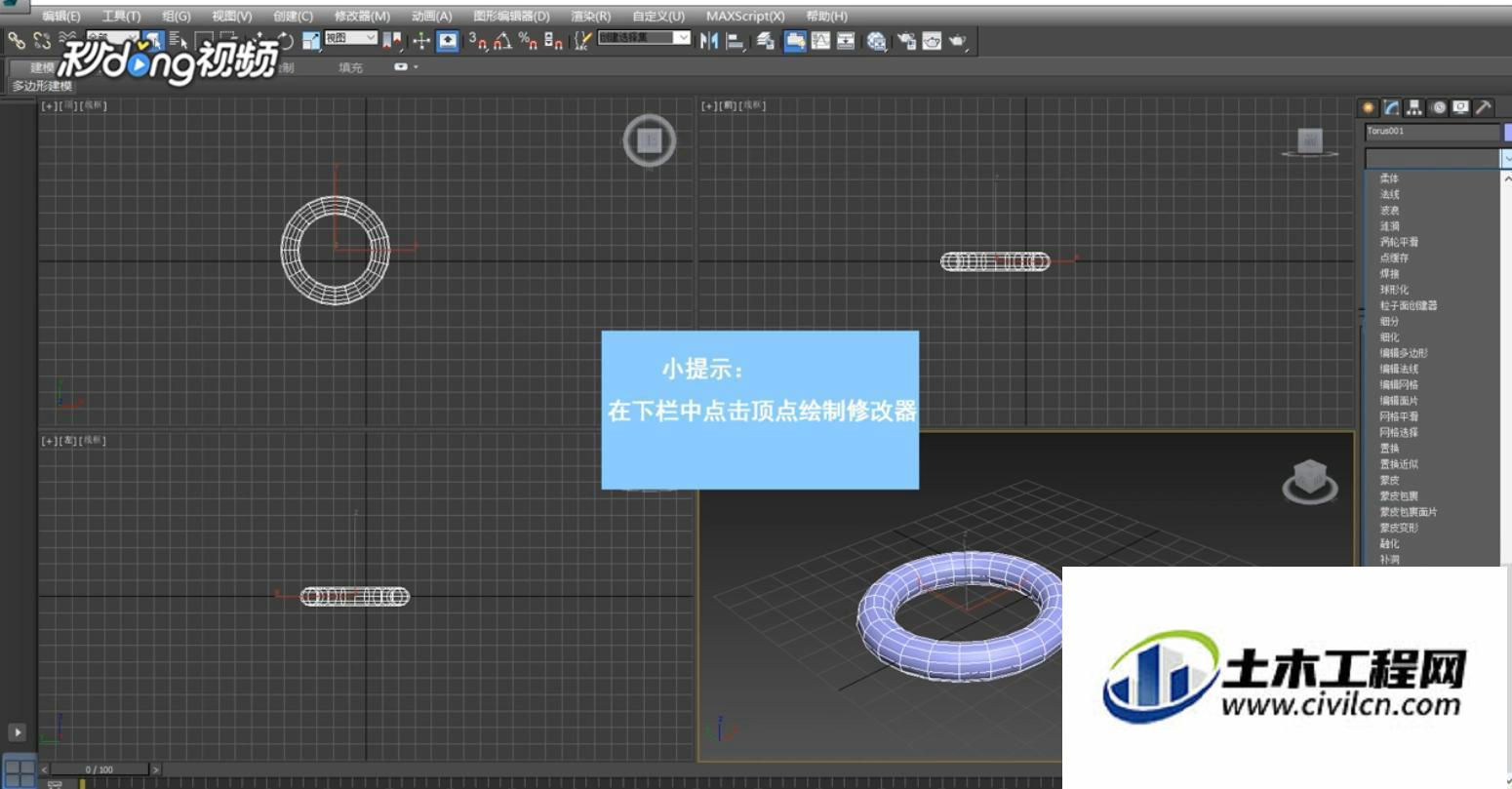The height and width of the screenshot is (789, 1512).
Task: Open the 工具(T) menu
Action: 121,17
